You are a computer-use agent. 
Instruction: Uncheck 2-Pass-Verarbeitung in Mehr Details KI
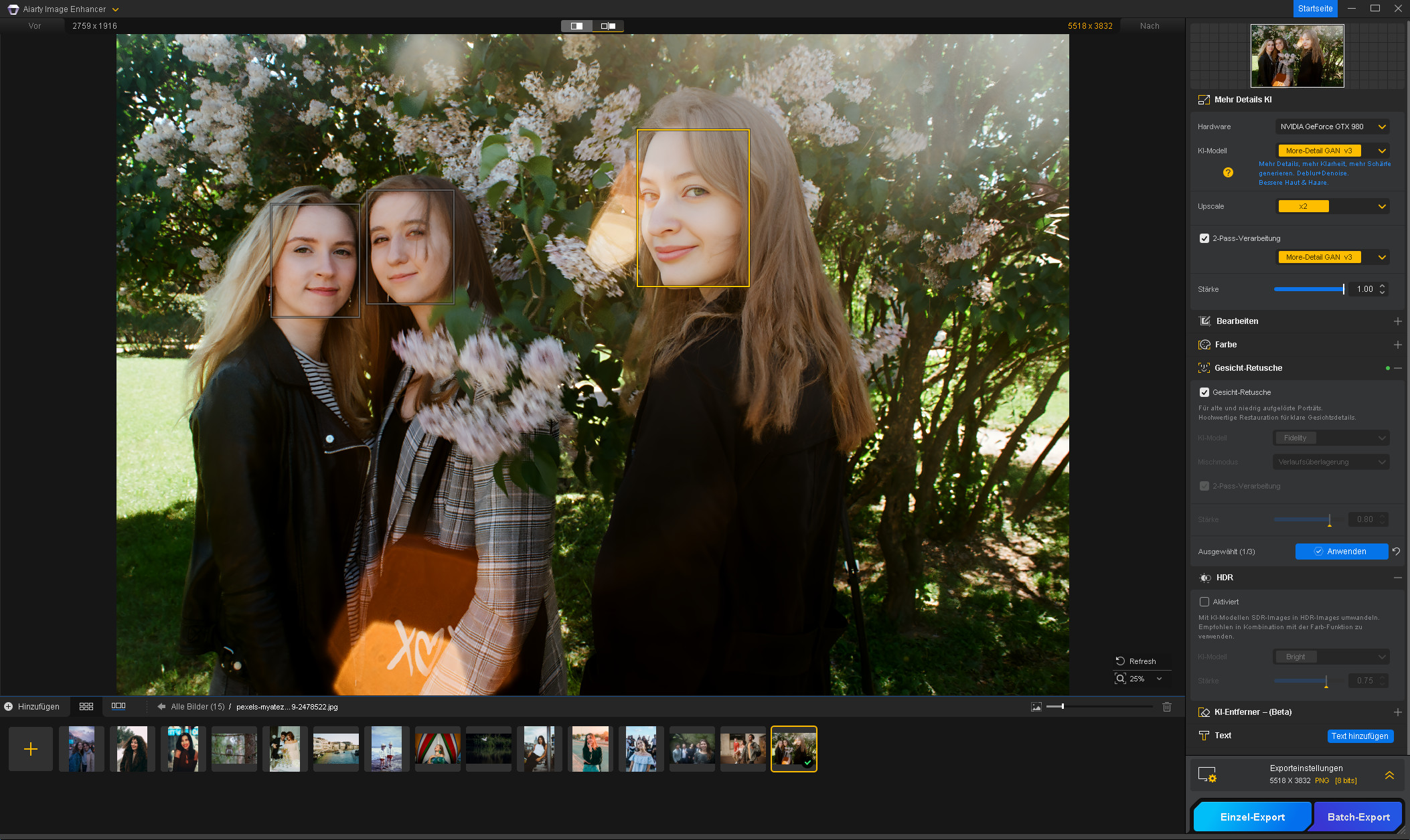coord(1204,238)
